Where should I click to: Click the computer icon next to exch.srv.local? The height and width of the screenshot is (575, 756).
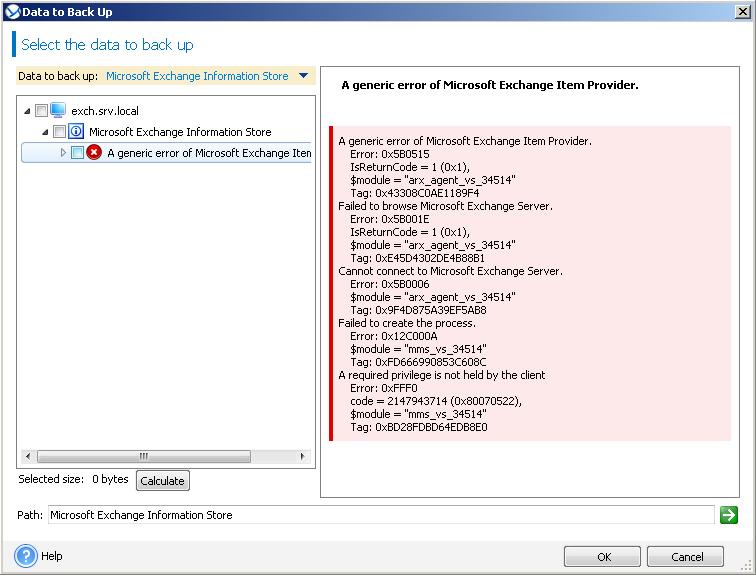tap(58, 110)
